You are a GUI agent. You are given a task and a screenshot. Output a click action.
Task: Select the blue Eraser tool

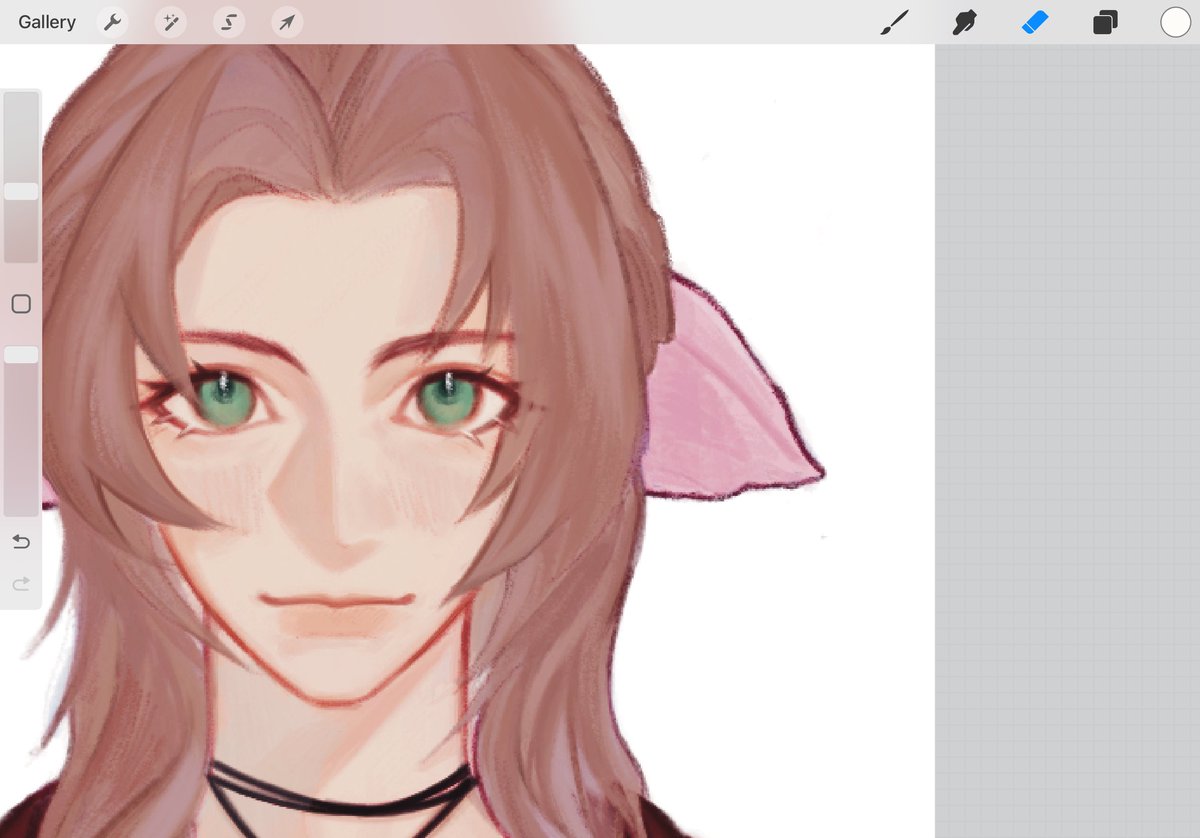(1034, 22)
